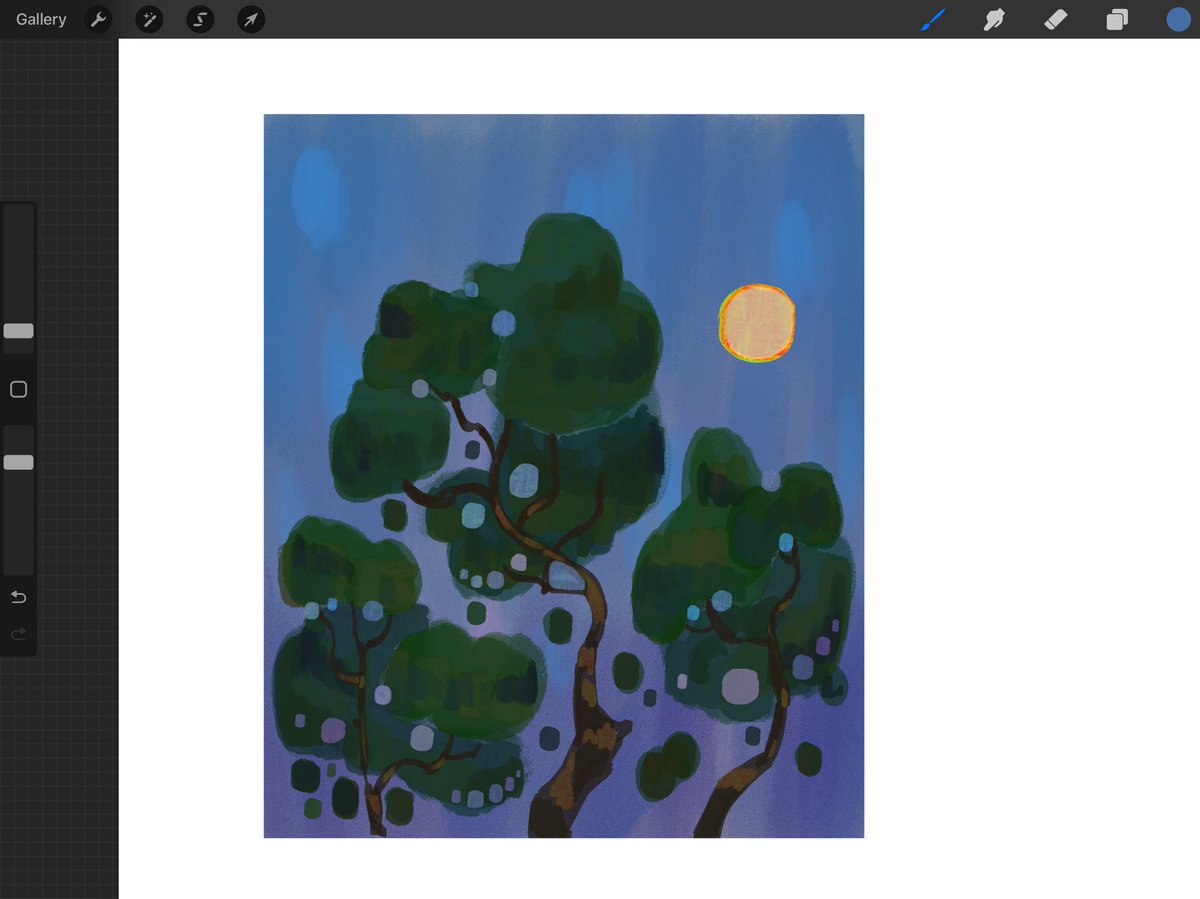Activate the Transform arrow tool

click(x=251, y=19)
